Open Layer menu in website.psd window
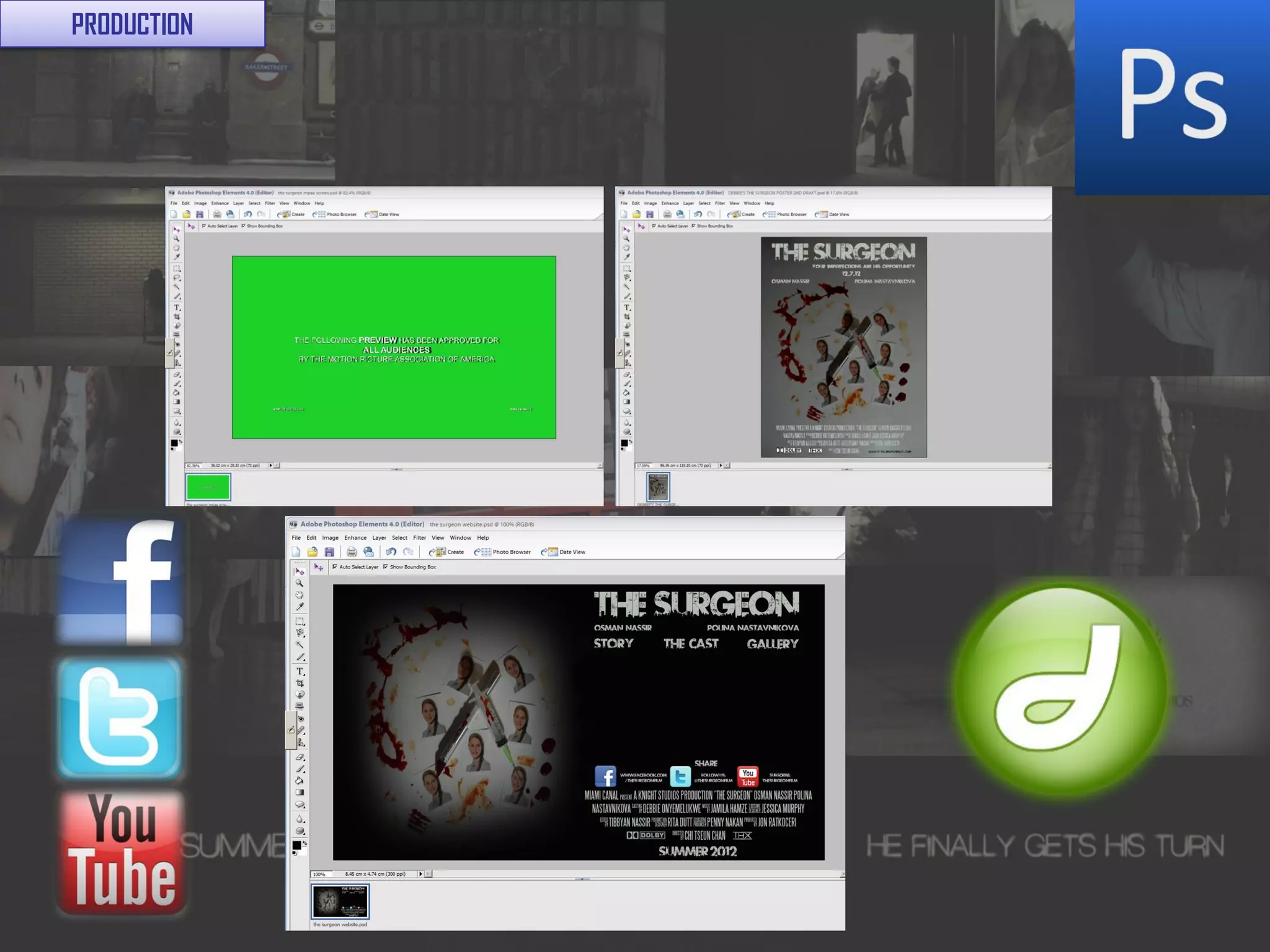 click(x=380, y=538)
